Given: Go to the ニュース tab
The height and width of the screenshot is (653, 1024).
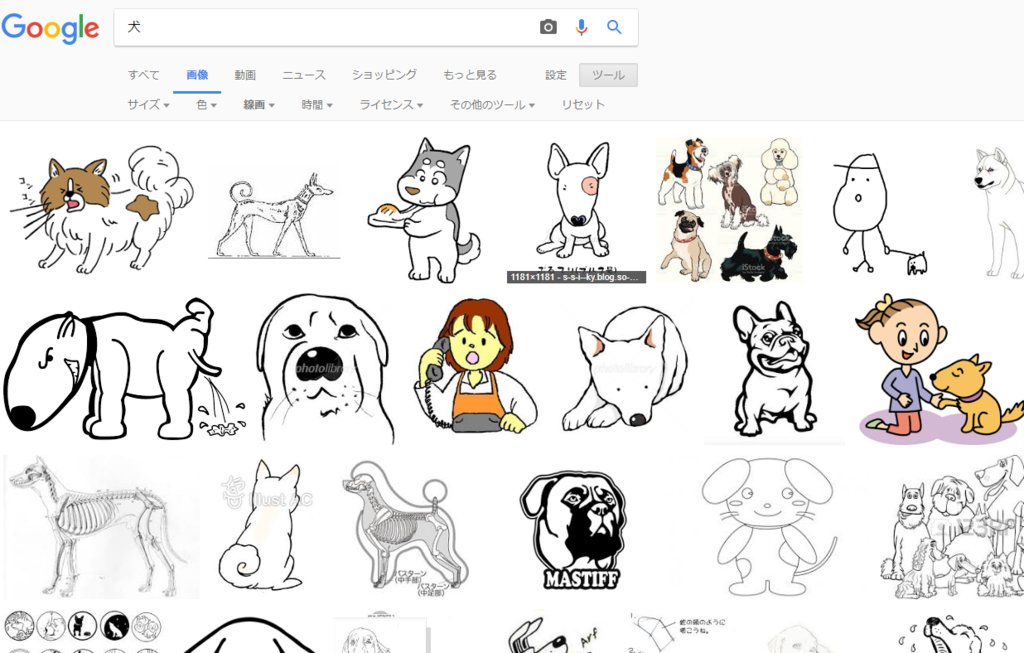Looking at the screenshot, I should (304, 75).
